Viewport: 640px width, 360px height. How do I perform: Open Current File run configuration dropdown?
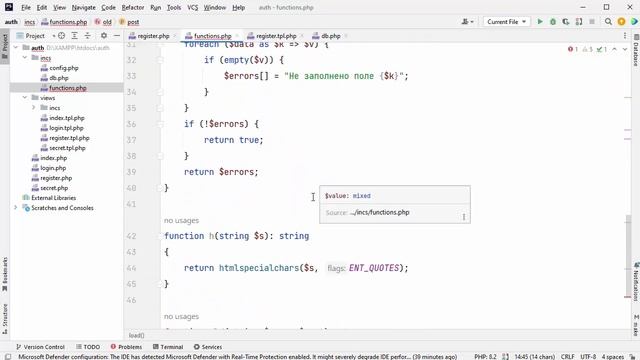click(506, 22)
